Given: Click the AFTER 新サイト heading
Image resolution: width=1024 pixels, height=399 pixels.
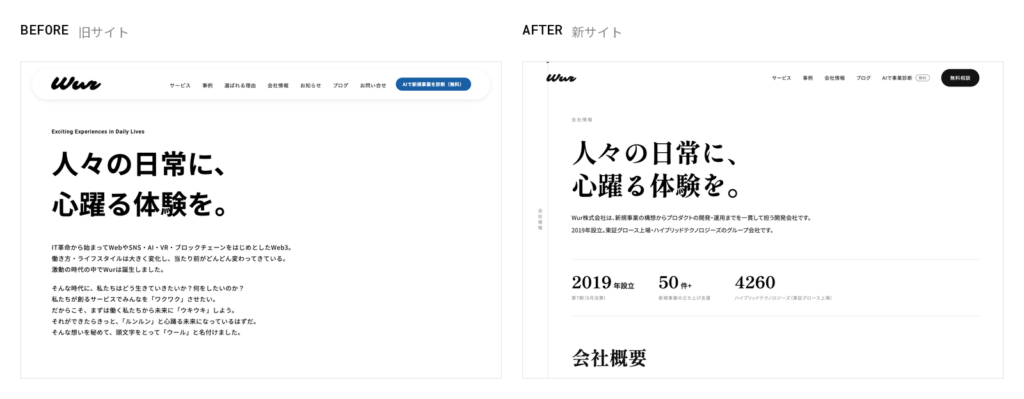Looking at the screenshot, I should coord(572,31).
